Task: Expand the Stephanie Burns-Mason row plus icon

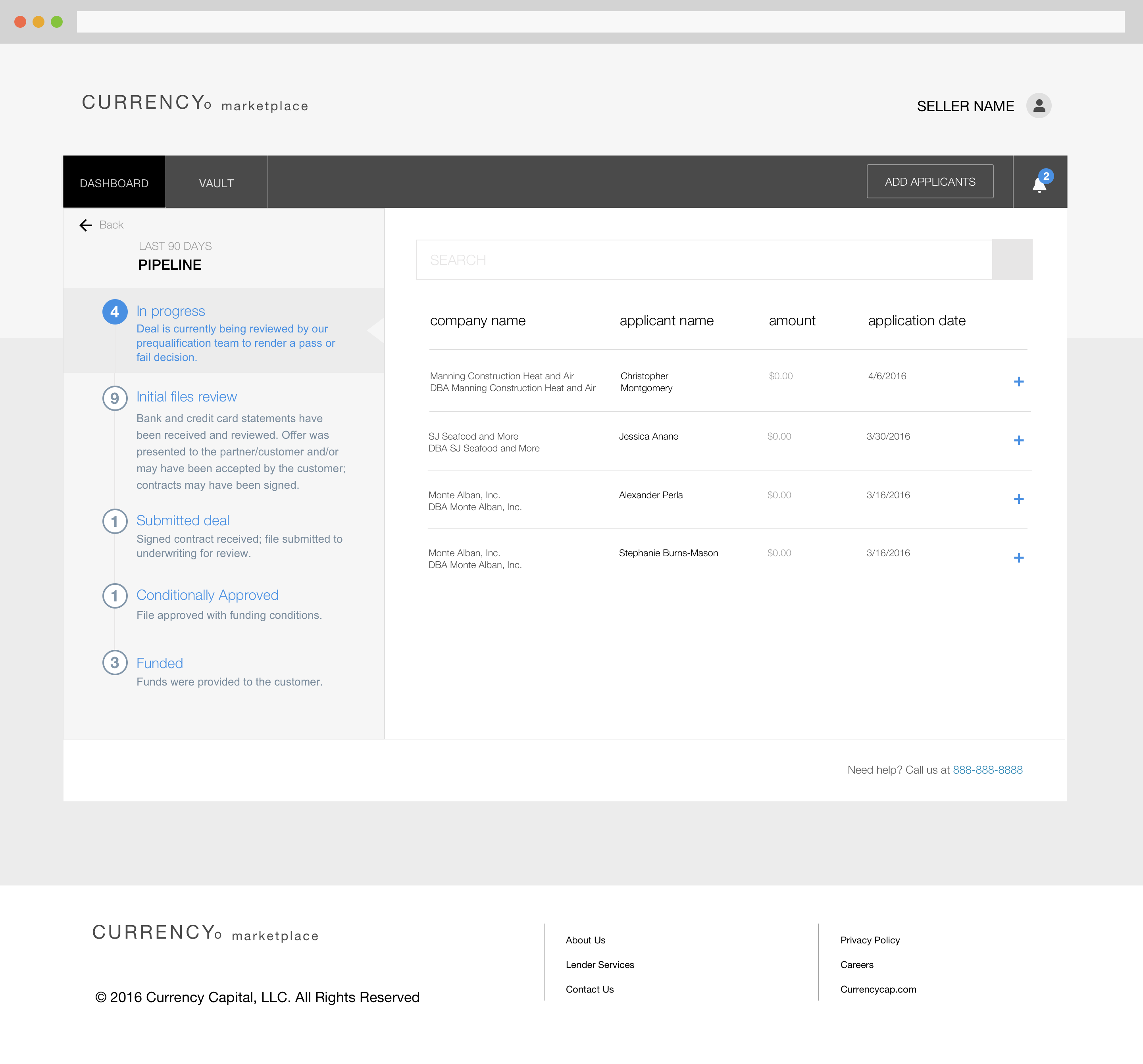Action: click(1018, 557)
